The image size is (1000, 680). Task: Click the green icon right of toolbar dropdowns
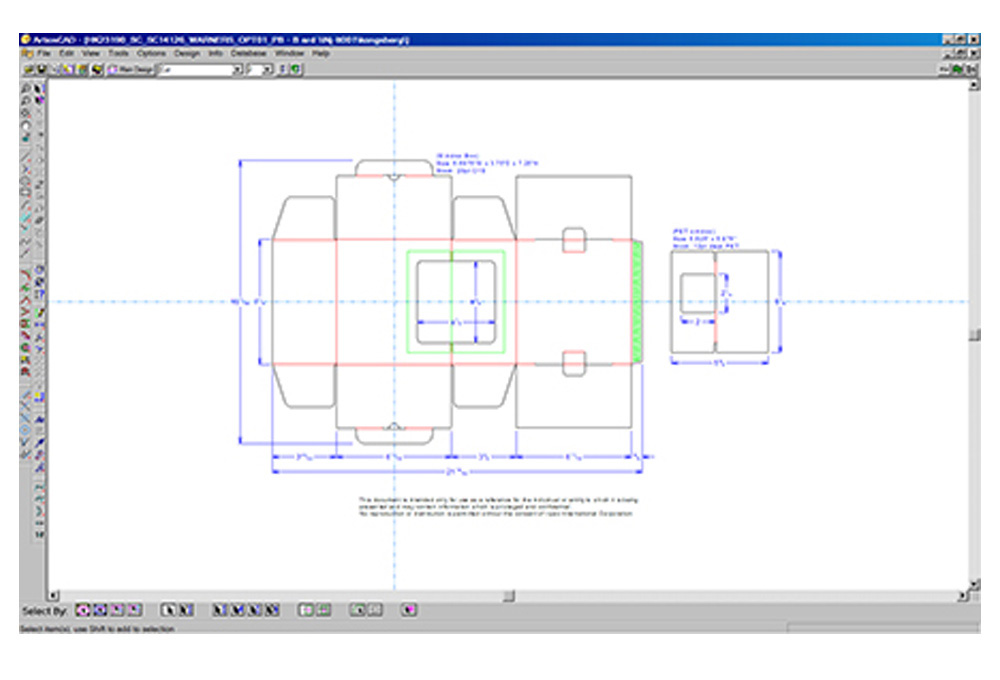click(x=297, y=70)
